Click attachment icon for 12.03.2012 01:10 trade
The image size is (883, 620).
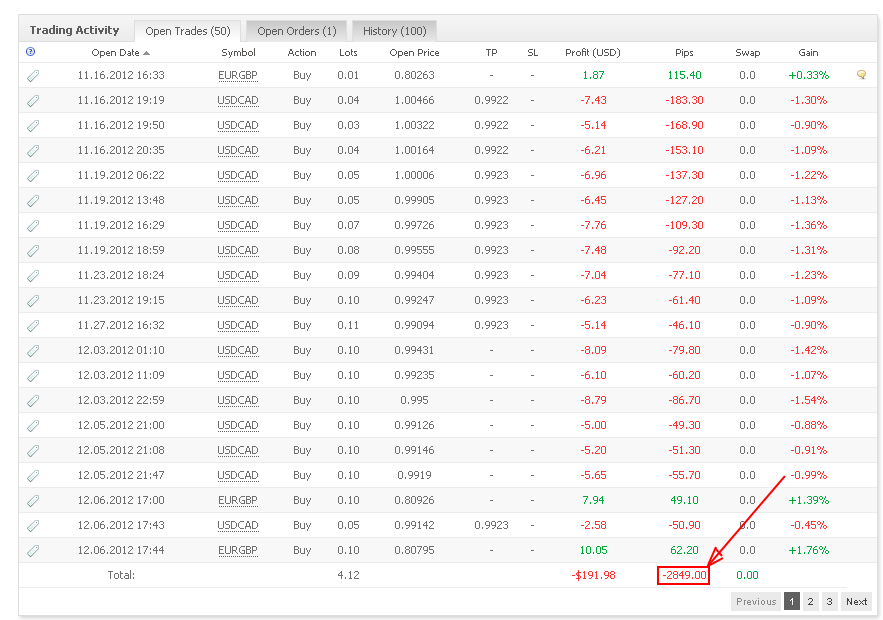33,351
